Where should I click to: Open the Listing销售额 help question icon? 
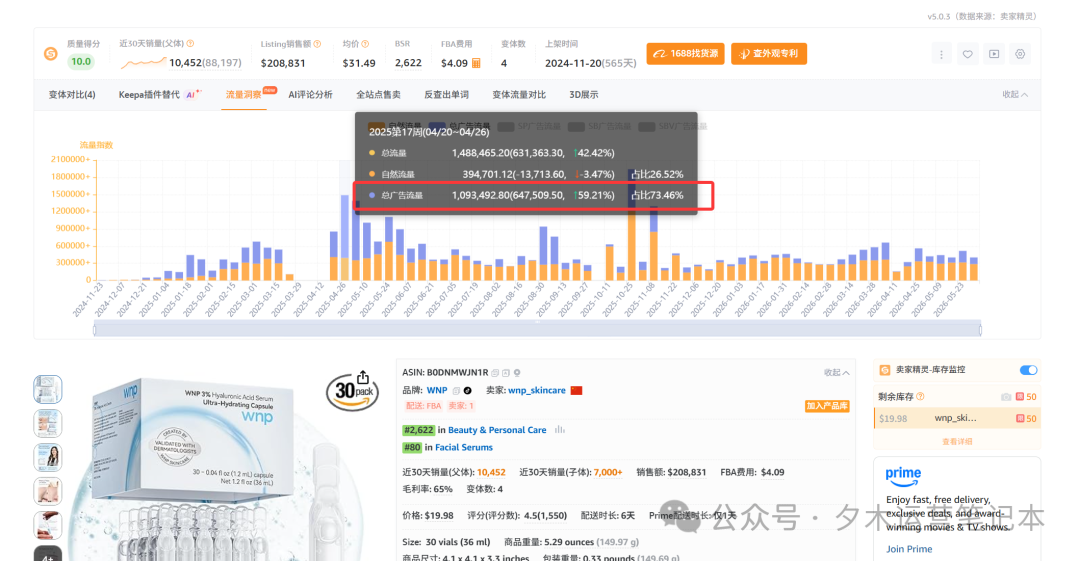pos(318,44)
